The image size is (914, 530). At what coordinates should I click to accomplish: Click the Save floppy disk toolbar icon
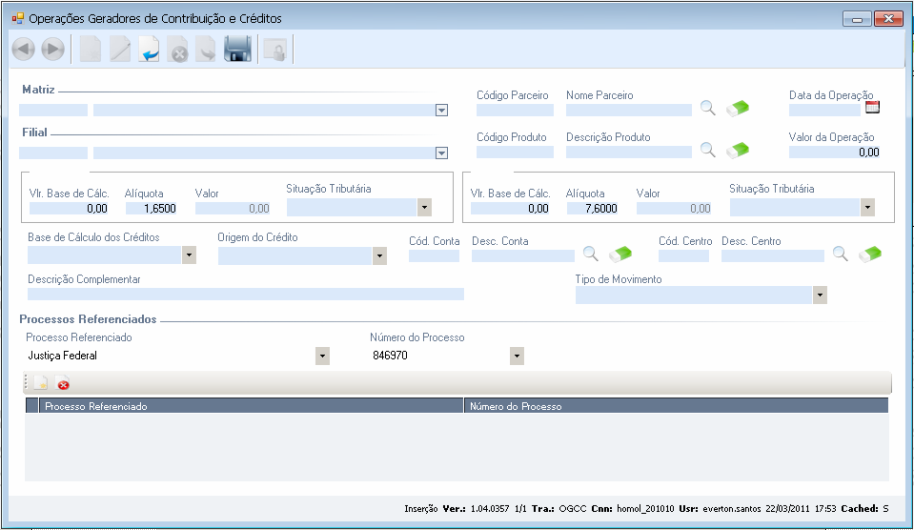(237, 50)
